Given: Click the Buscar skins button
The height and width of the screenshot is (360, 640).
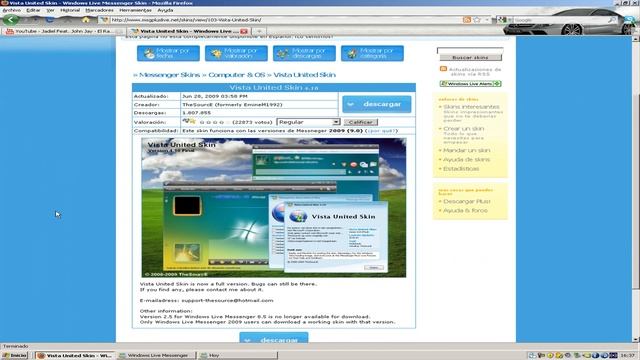Looking at the screenshot, I should (x=470, y=58).
